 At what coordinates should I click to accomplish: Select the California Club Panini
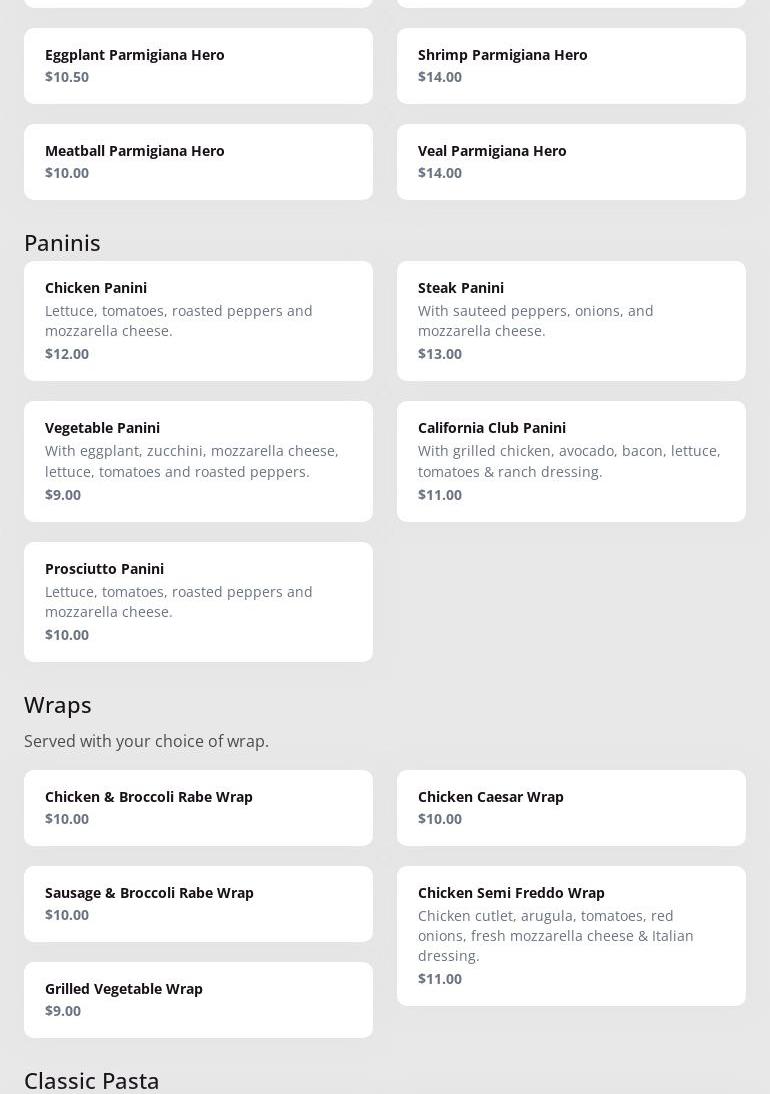coord(571,461)
